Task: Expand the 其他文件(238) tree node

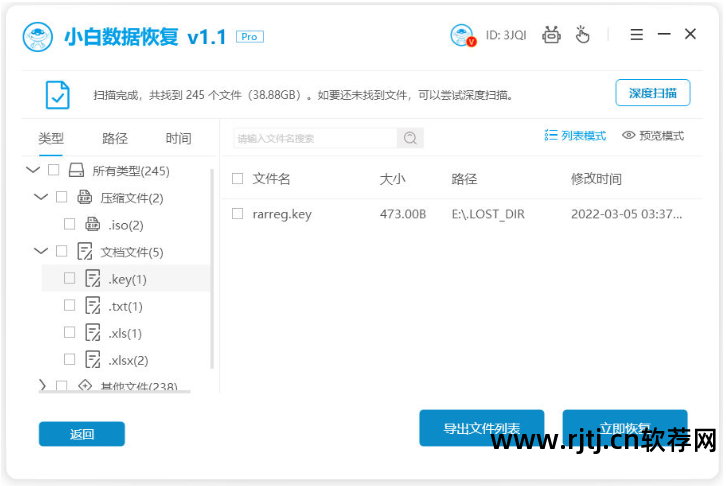Action: (42, 385)
